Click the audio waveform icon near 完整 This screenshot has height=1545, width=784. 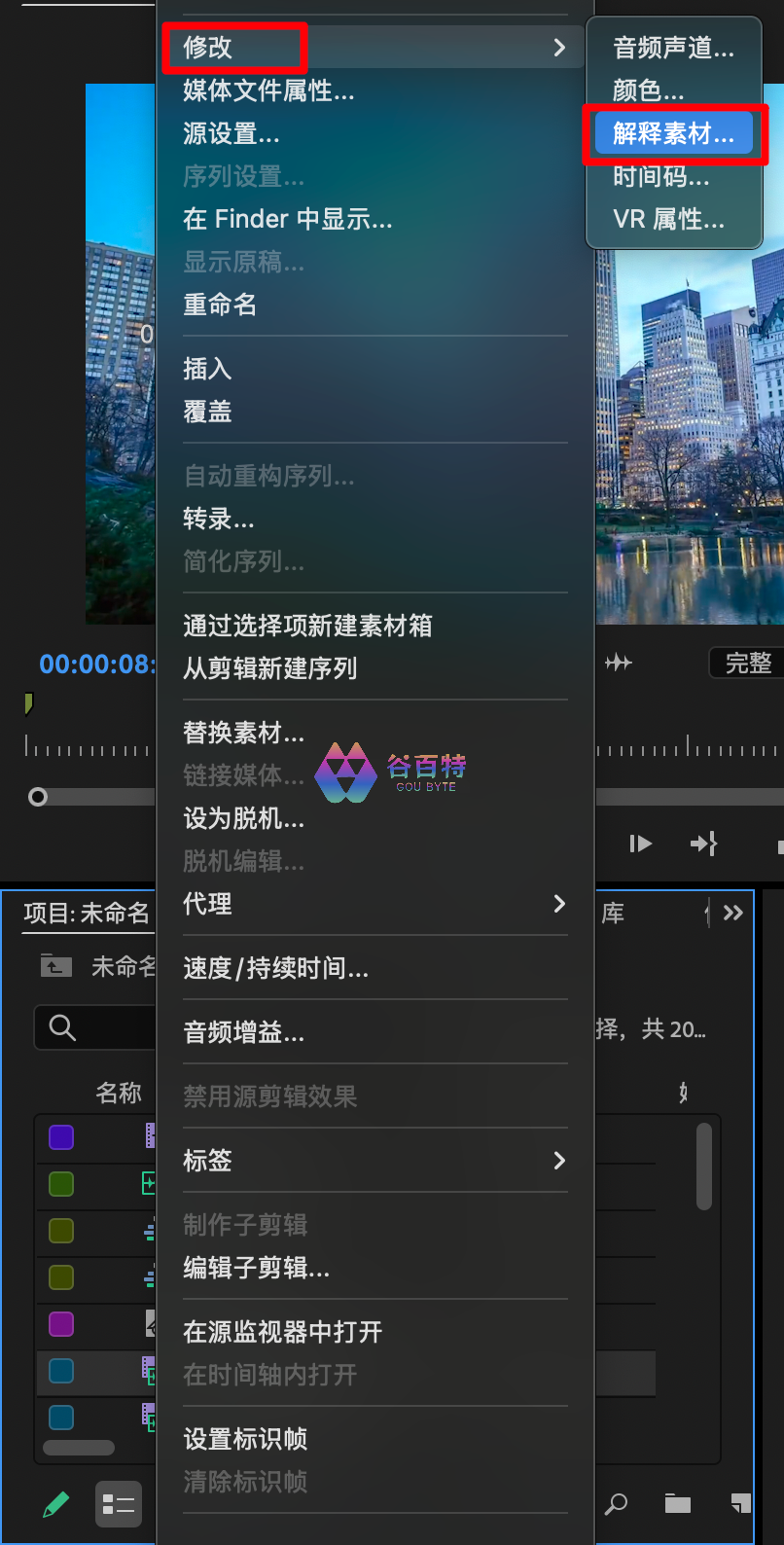(619, 663)
